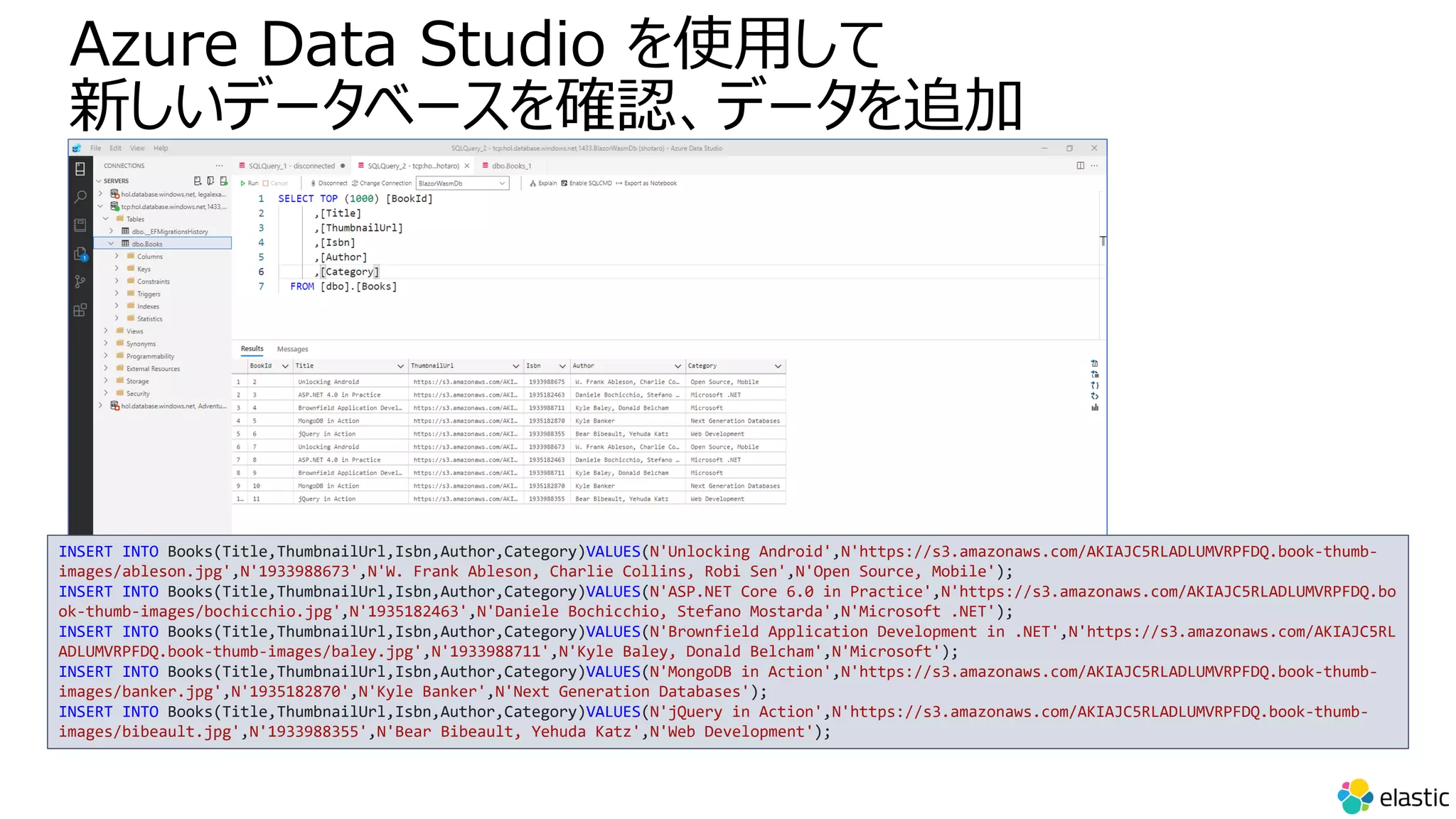Open the Source Control view
The image size is (1456, 819).
coord(80,282)
